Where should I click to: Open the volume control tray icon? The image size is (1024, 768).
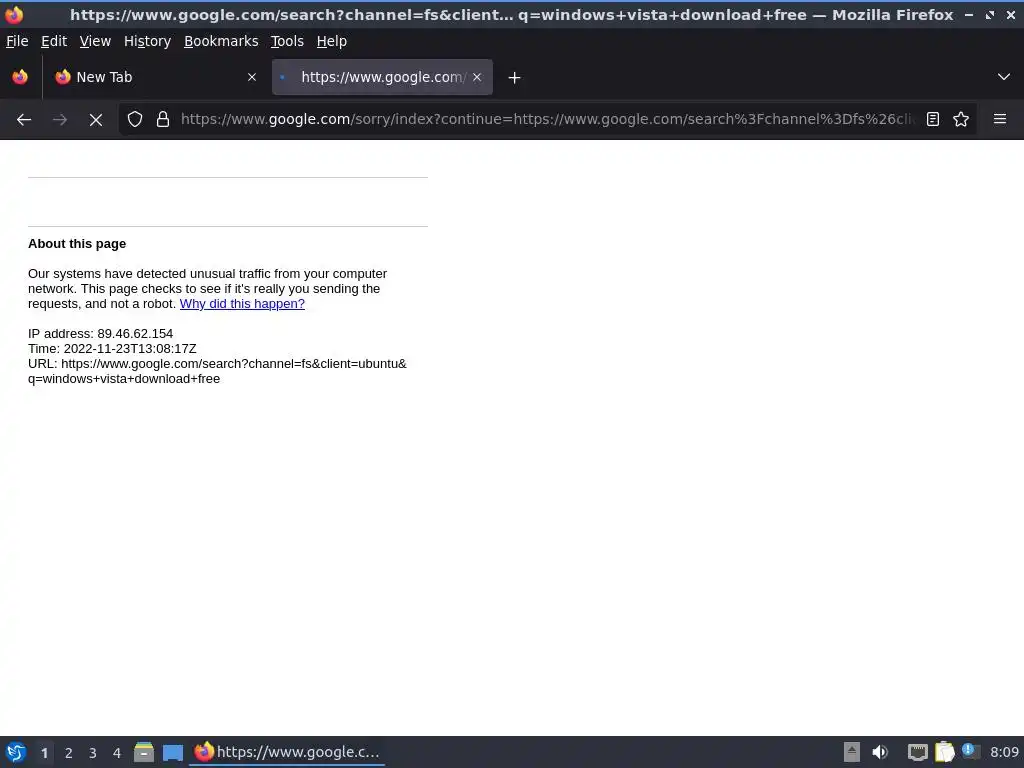[x=880, y=752]
